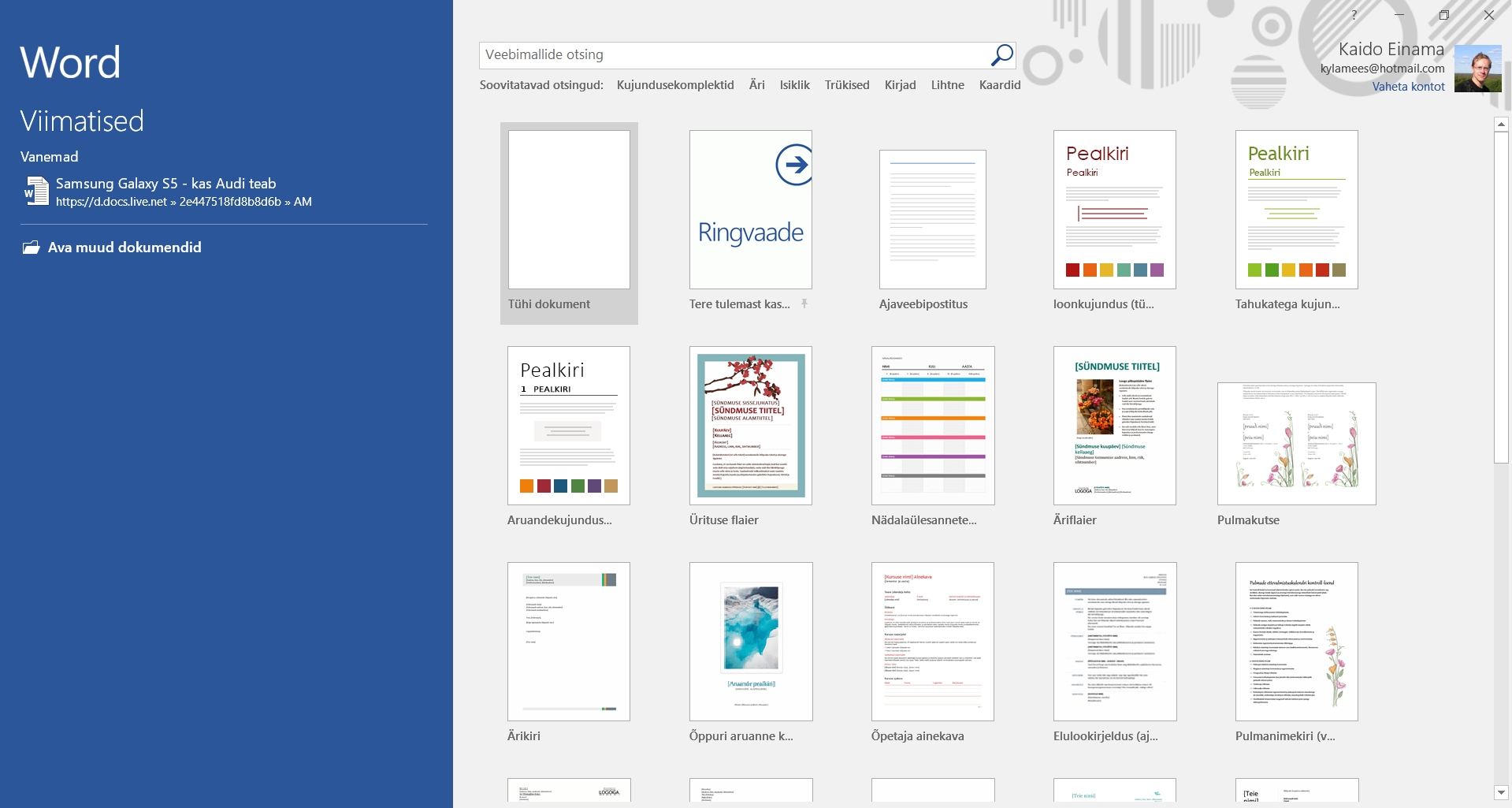Viewport: 1512px width, 808px height.
Task: Click the email kylamees@hotmail.com
Action: tap(1383, 69)
